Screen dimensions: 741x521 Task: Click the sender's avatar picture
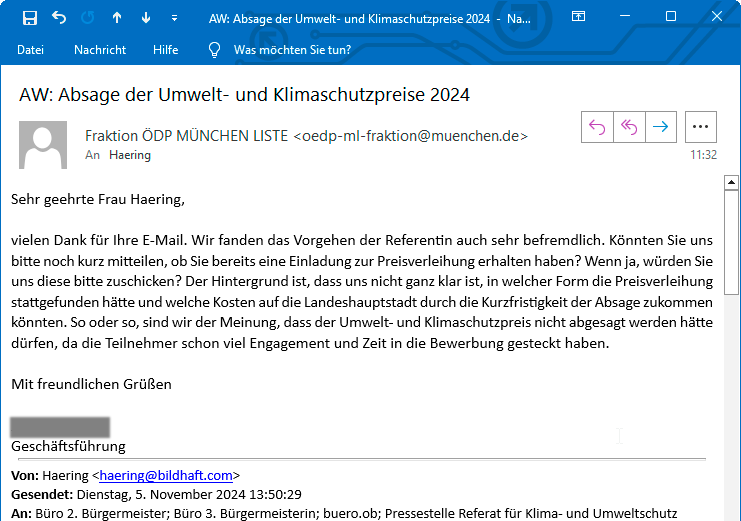[x=43, y=145]
